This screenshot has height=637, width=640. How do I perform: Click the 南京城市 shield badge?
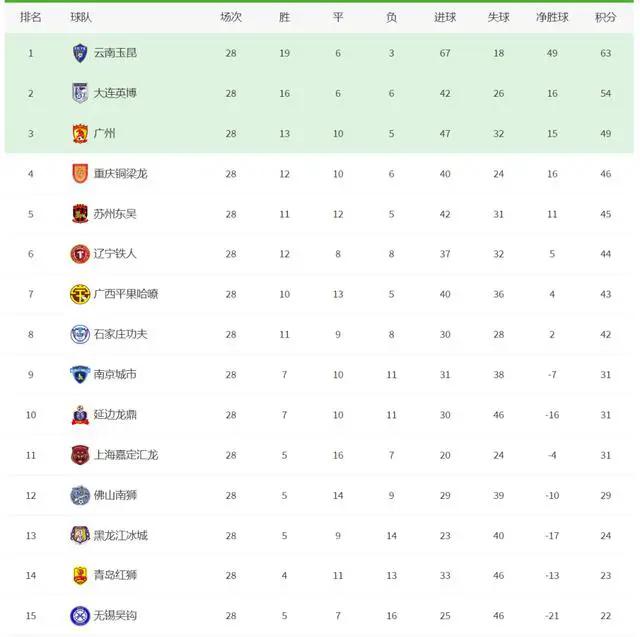pyautogui.click(x=80, y=374)
